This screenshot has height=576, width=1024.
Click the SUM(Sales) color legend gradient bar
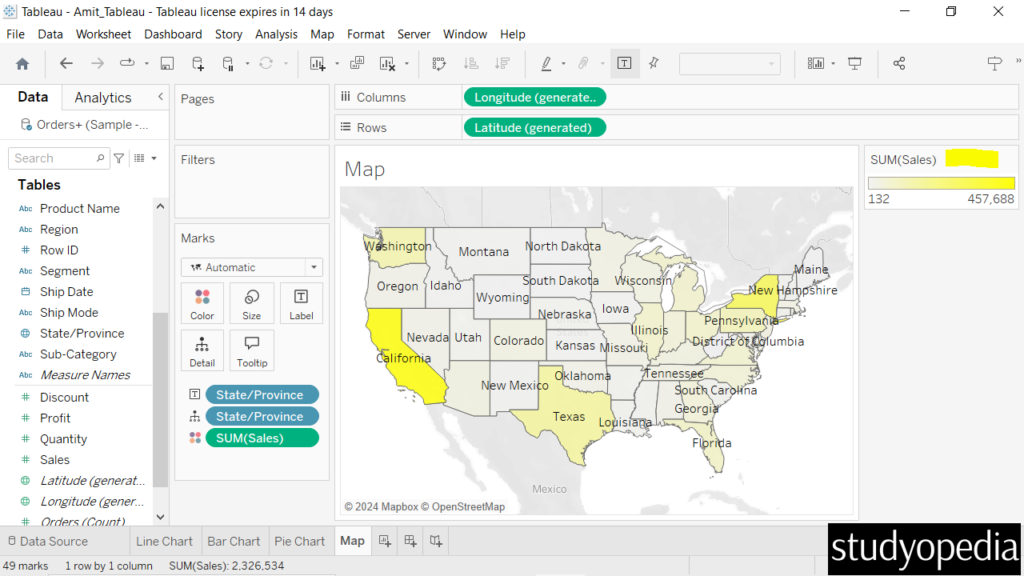point(941,184)
